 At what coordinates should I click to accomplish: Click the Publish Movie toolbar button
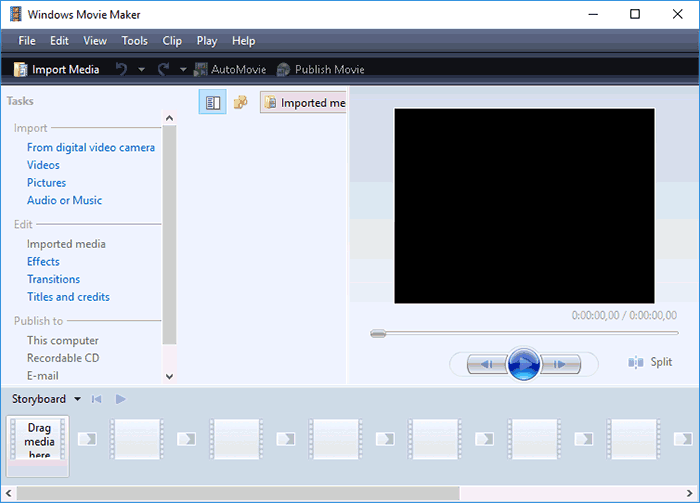[x=321, y=69]
